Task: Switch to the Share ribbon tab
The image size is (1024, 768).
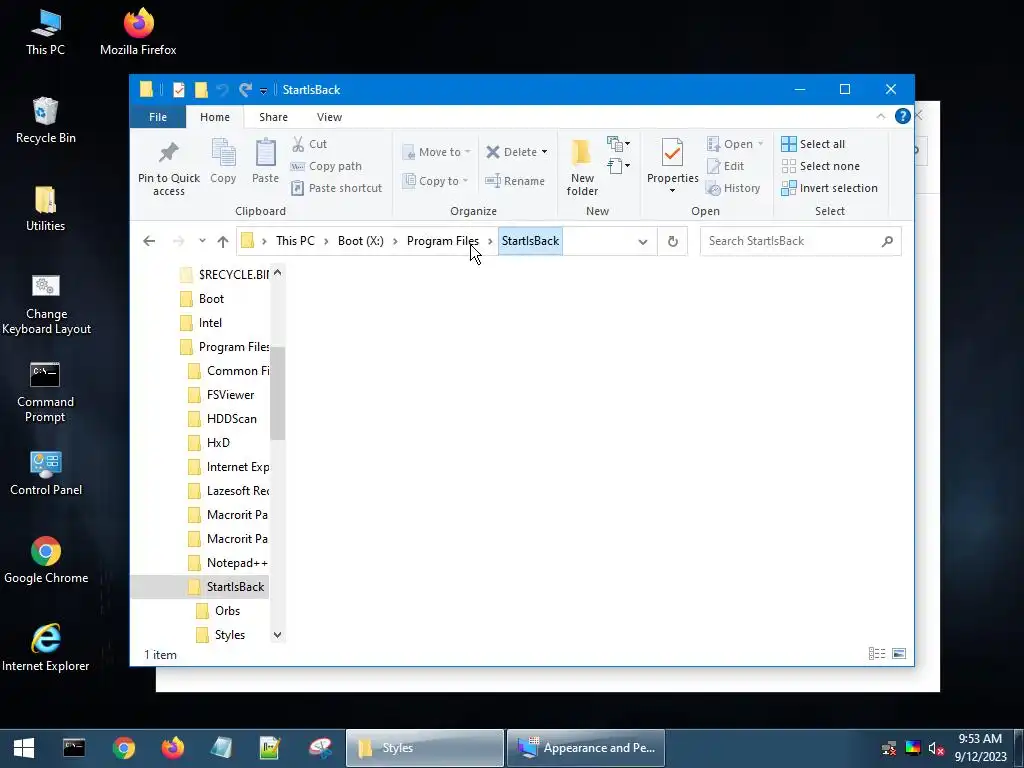Action: pos(273,117)
